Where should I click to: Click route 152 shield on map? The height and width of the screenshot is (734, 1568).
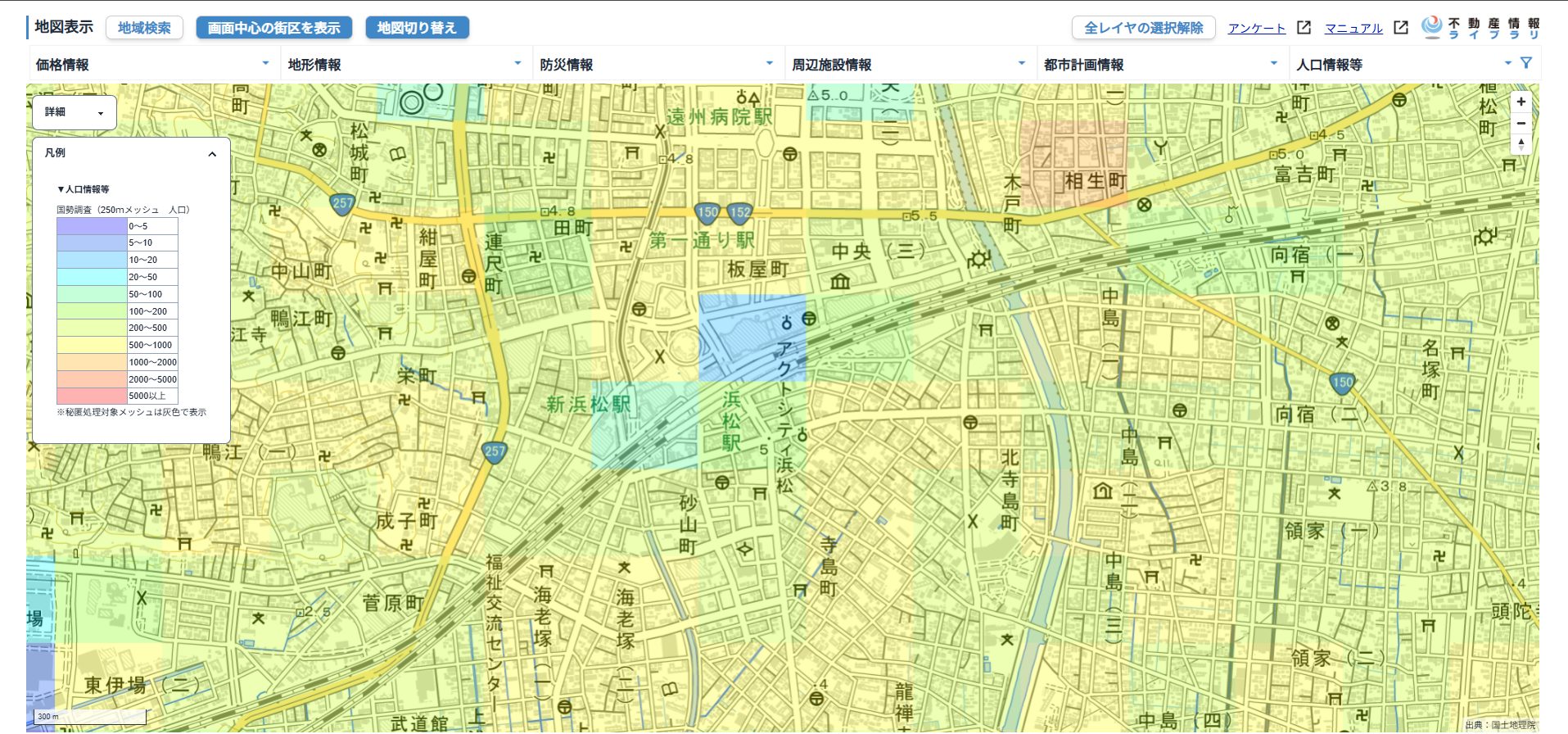(740, 213)
